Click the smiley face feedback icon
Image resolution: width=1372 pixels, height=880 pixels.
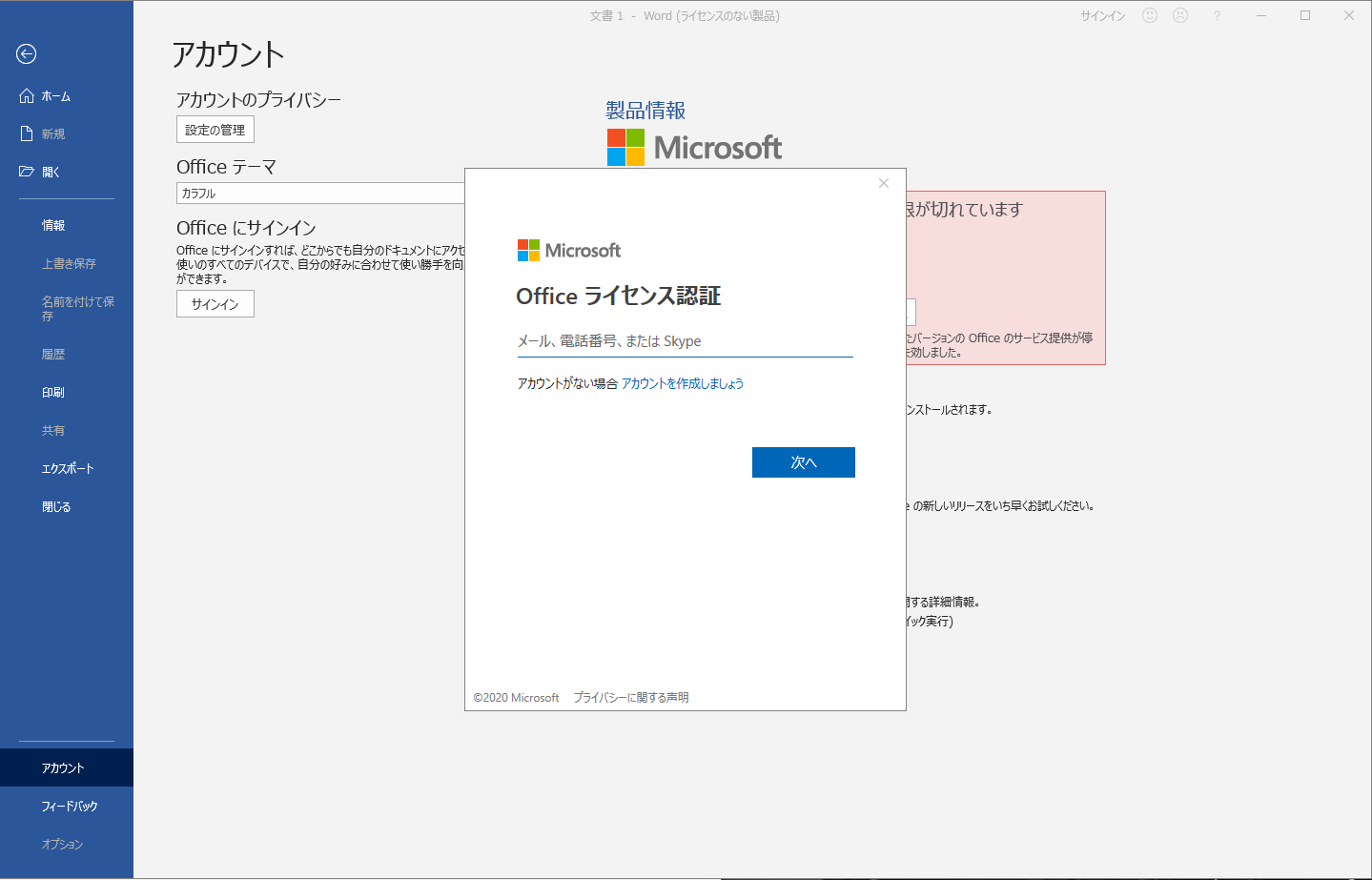pos(1150,15)
